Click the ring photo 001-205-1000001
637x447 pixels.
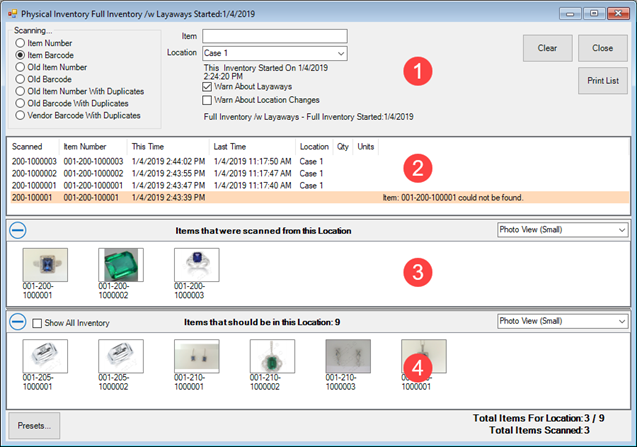(42, 356)
